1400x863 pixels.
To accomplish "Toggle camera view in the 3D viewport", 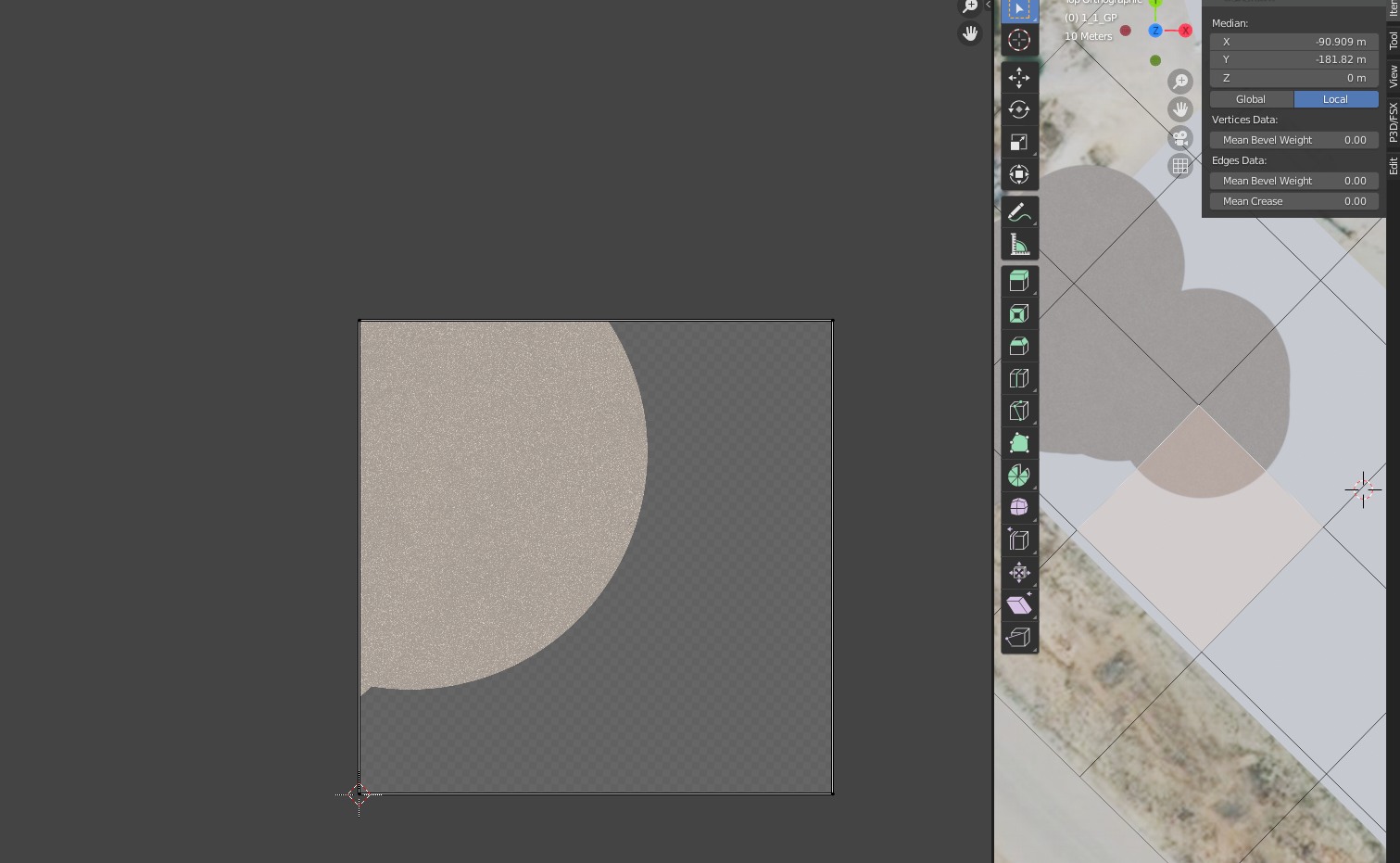I will pyautogui.click(x=1179, y=138).
